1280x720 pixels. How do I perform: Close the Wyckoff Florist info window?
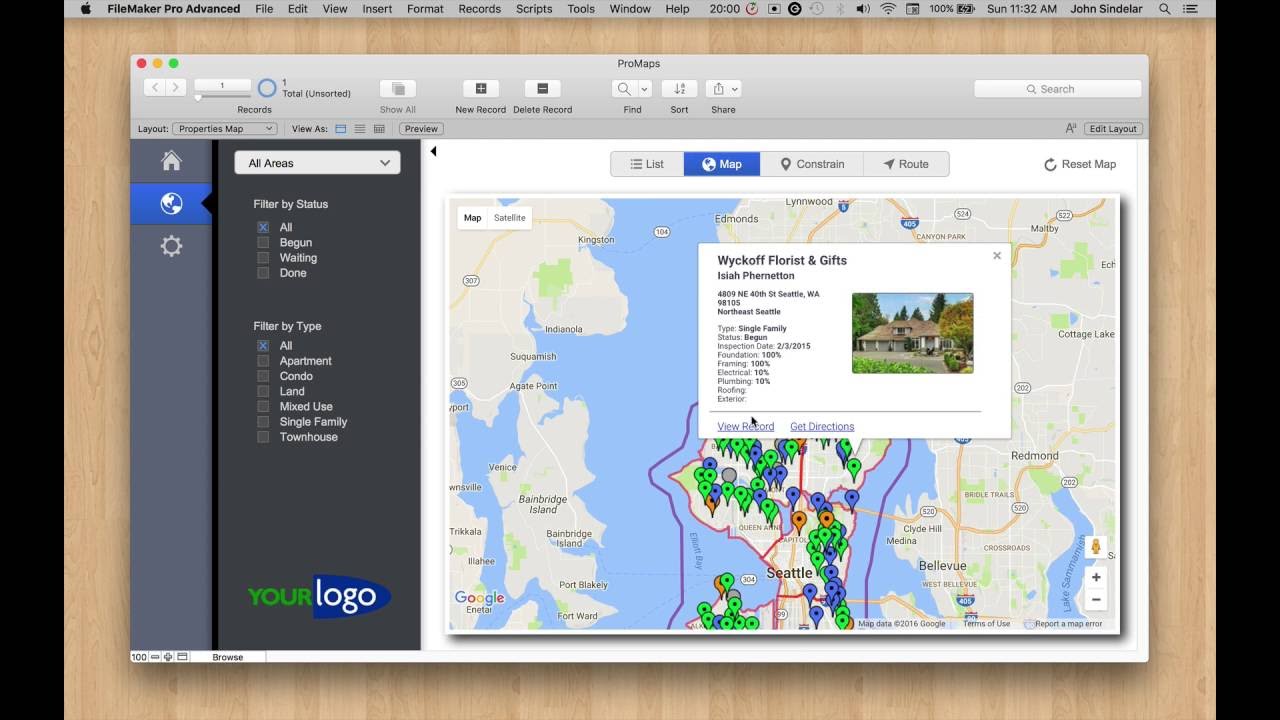tap(997, 256)
